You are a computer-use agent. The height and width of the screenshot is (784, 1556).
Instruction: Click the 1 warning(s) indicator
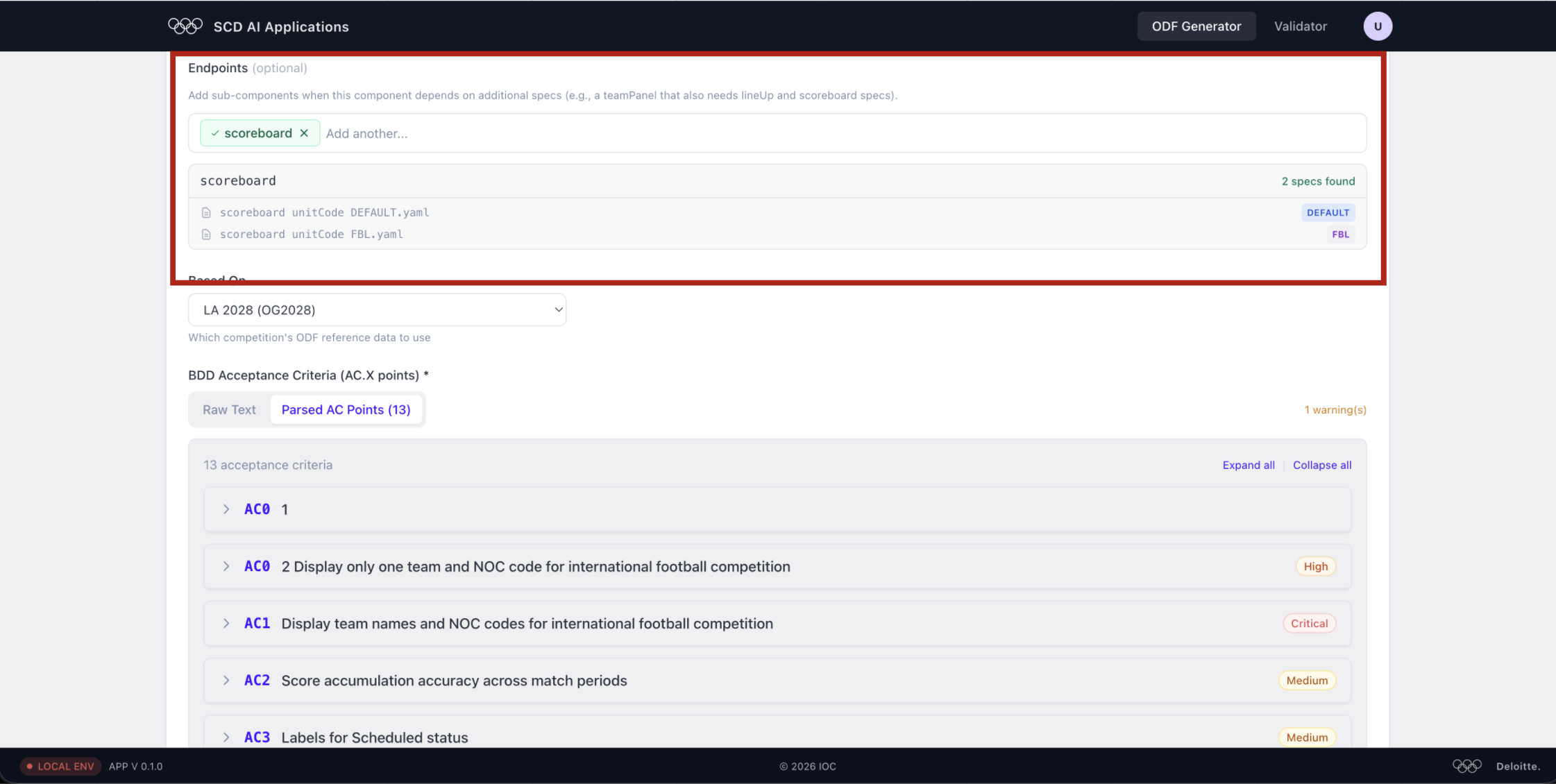click(1335, 410)
